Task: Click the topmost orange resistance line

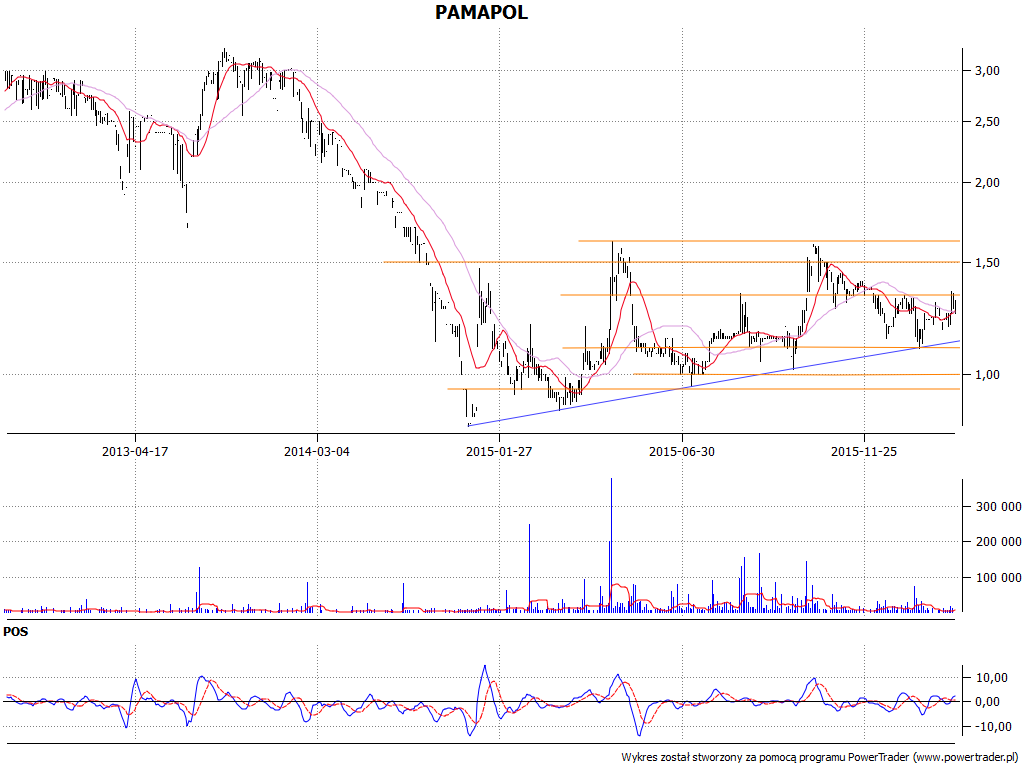Action: (769, 241)
